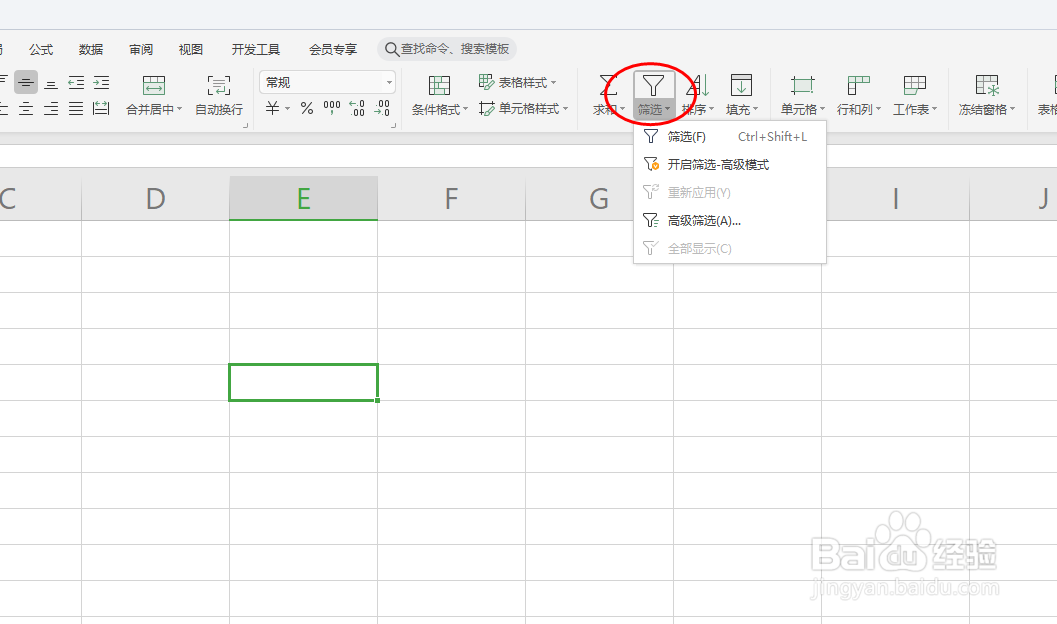Screen dimensions: 1057x624
Task: Select column D header
Action: (156, 198)
